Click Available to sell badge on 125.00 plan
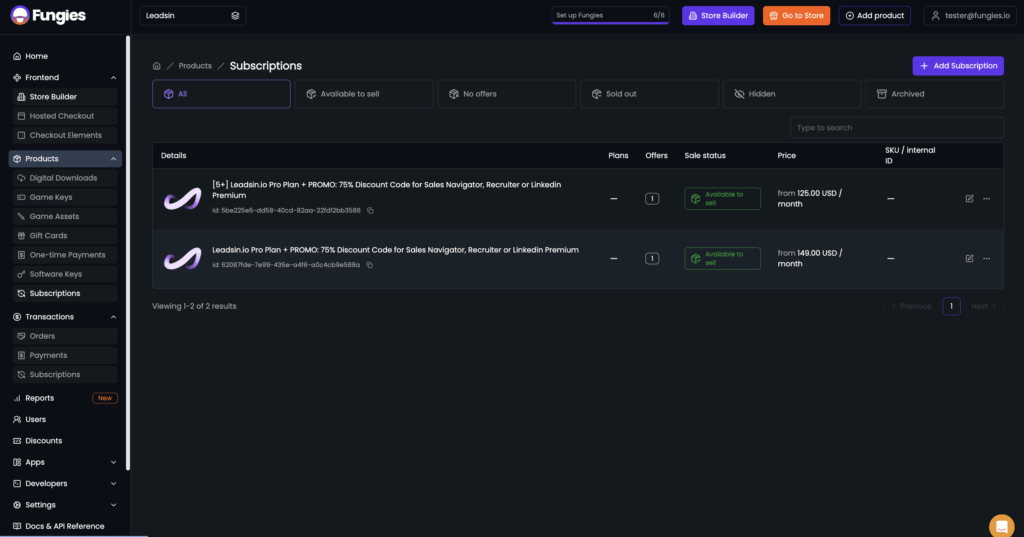This screenshot has height=537, width=1024. [x=722, y=199]
